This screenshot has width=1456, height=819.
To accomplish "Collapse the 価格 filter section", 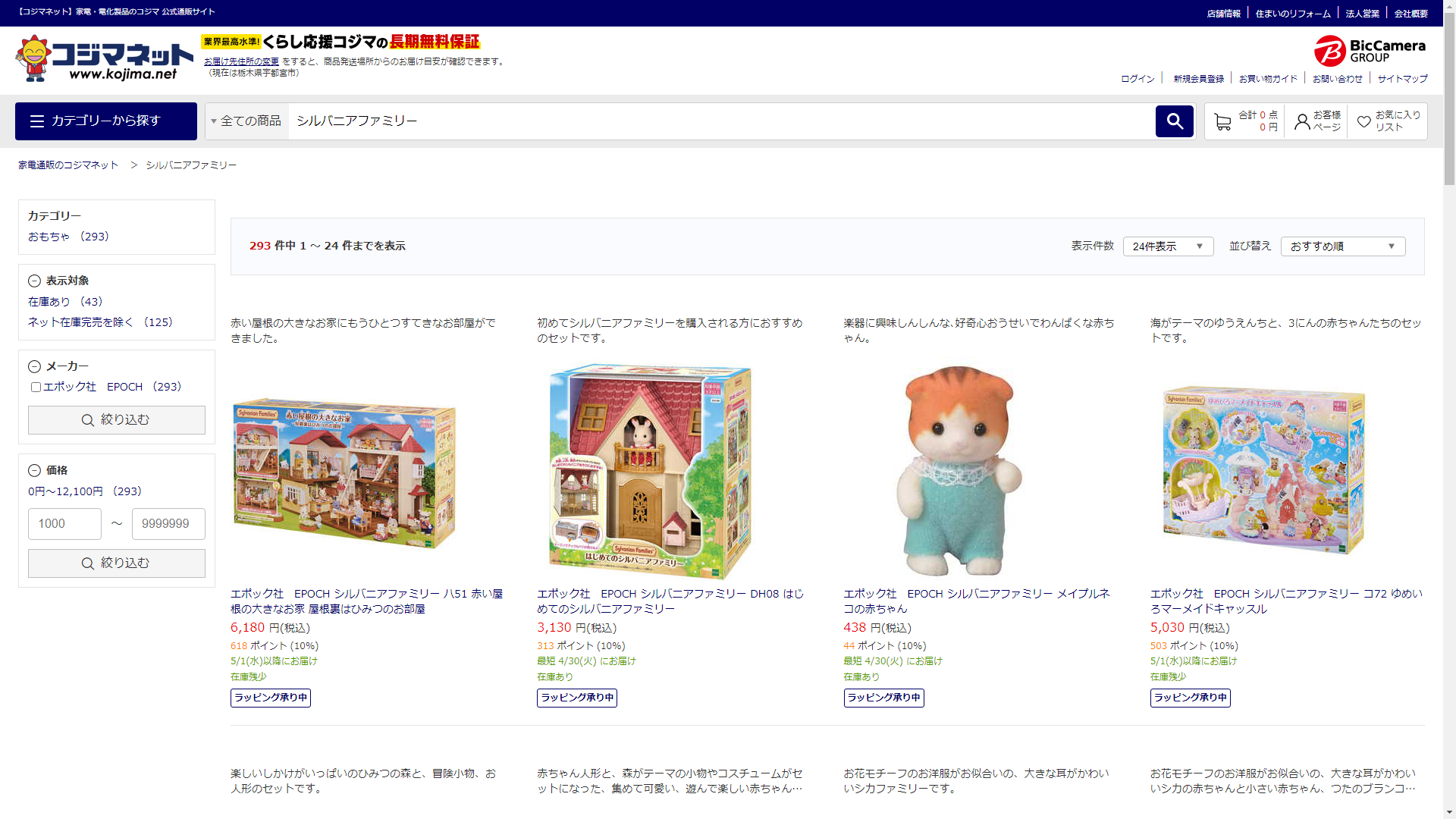I will [x=34, y=470].
